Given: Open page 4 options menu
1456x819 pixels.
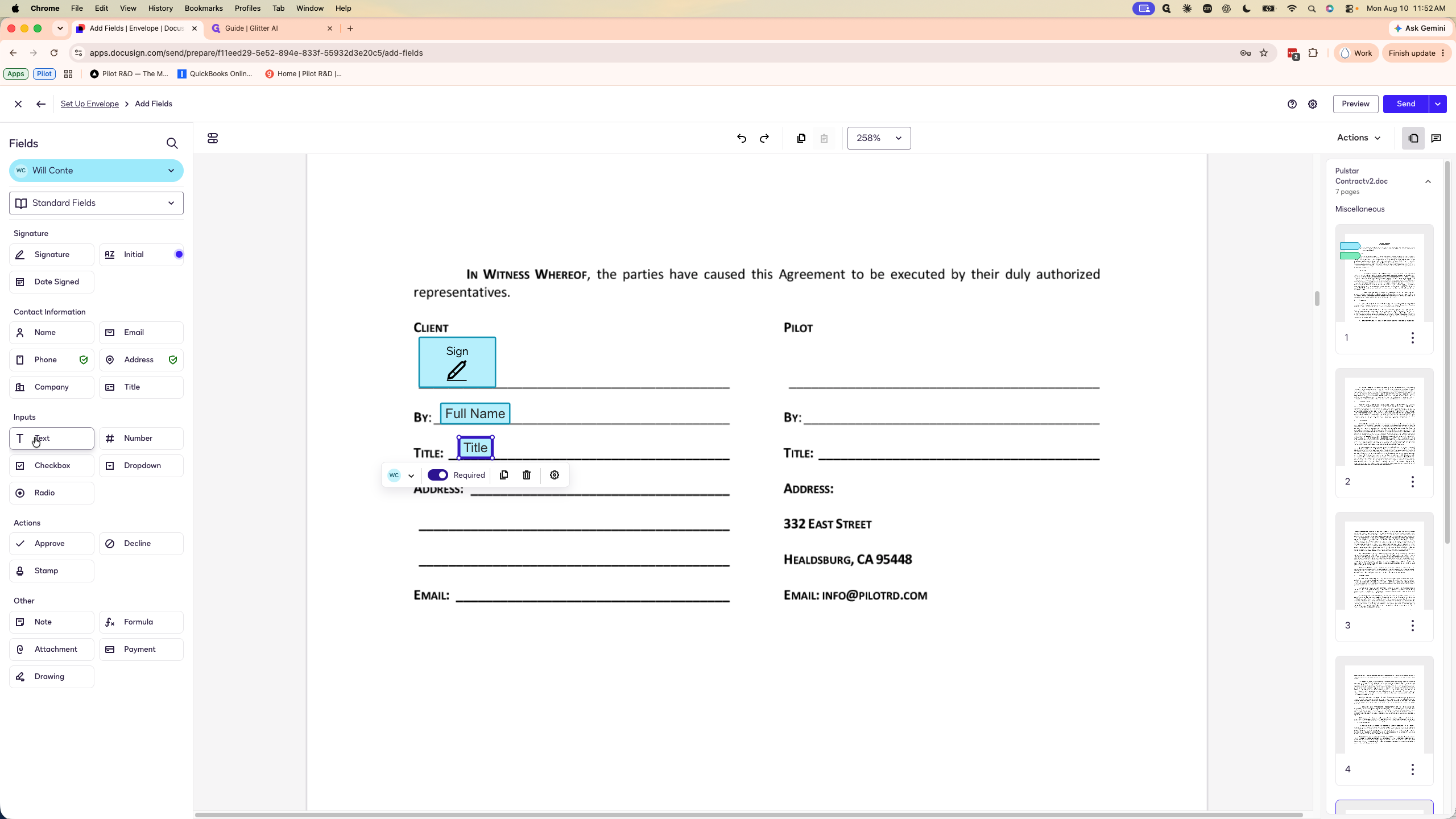Looking at the screenshot, I should 1413,770.
